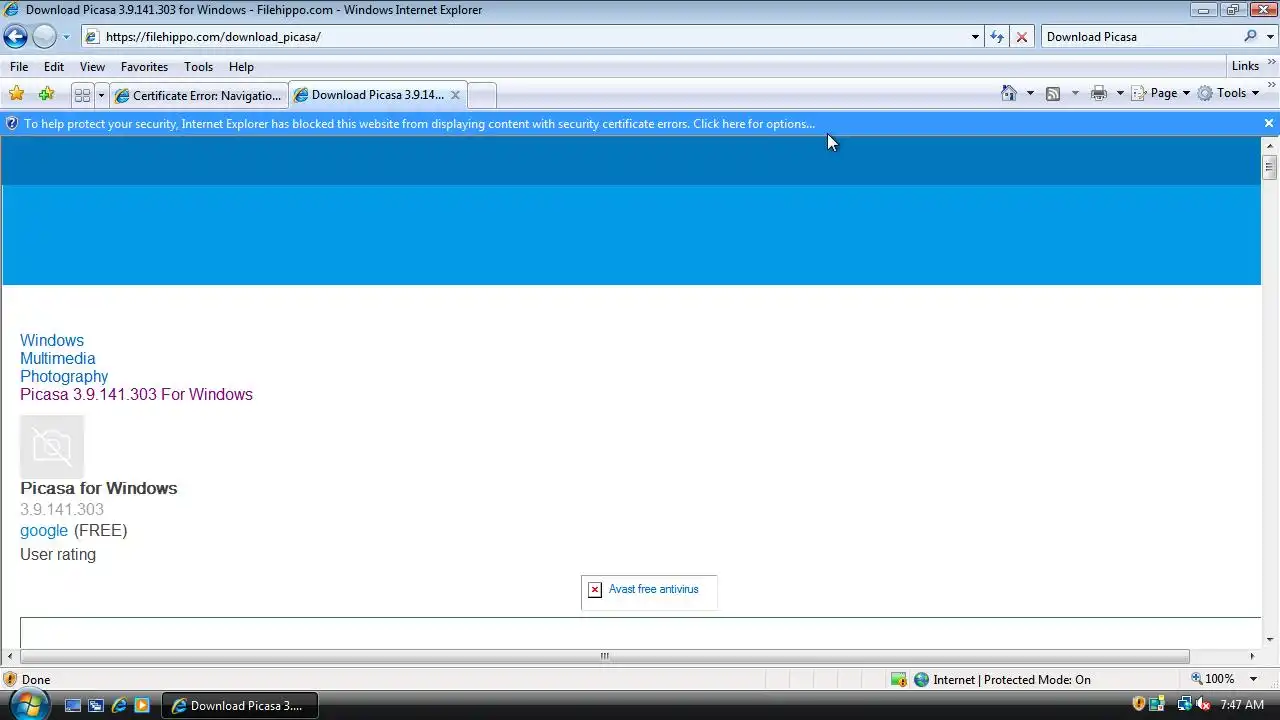Click the muted volume tray icon
Viewport: 1280px width, 720px height.
1203,705
